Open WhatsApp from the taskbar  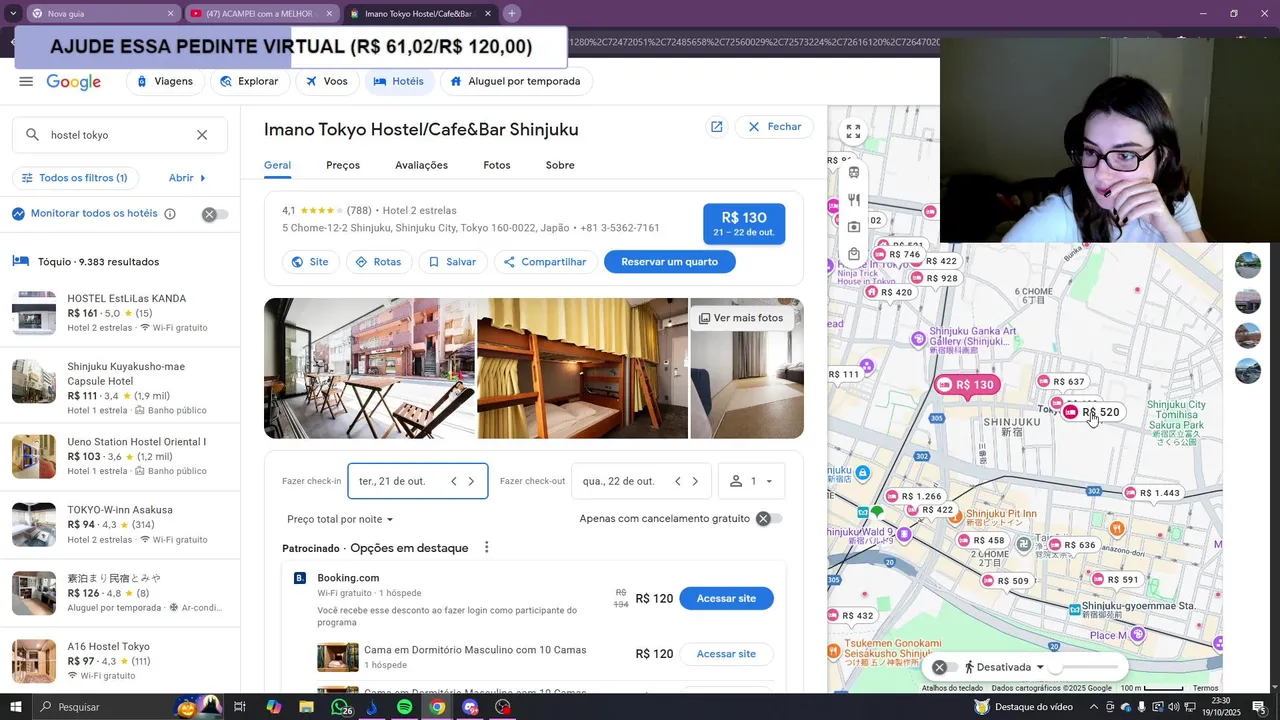click(x=340, y=707)
